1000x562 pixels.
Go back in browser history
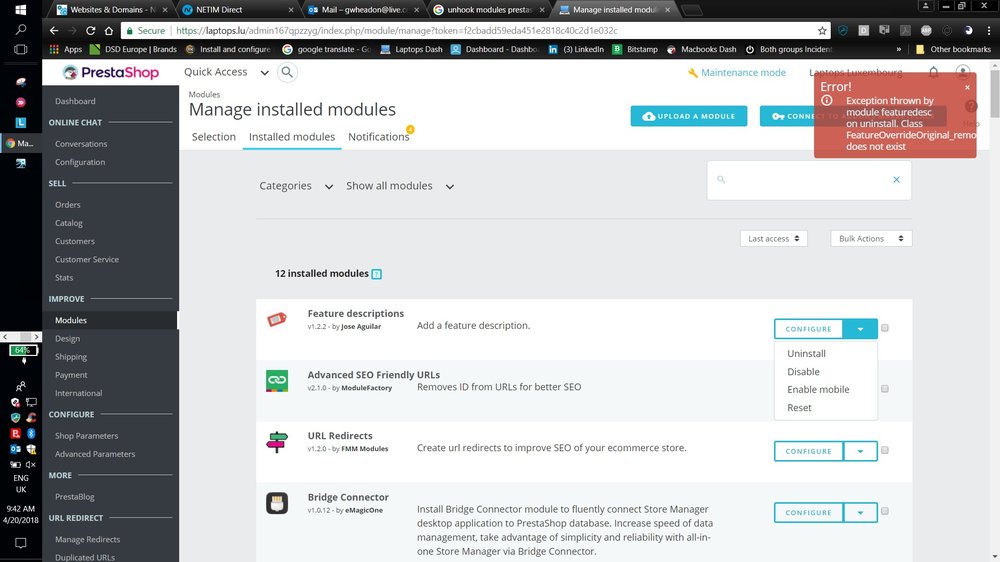click(54, 31)
